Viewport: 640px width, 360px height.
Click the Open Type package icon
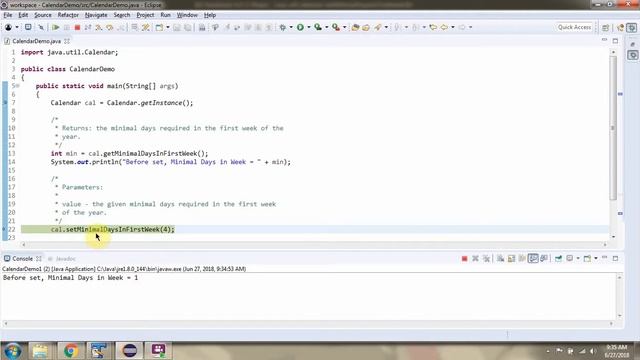[x=355, y=27]
